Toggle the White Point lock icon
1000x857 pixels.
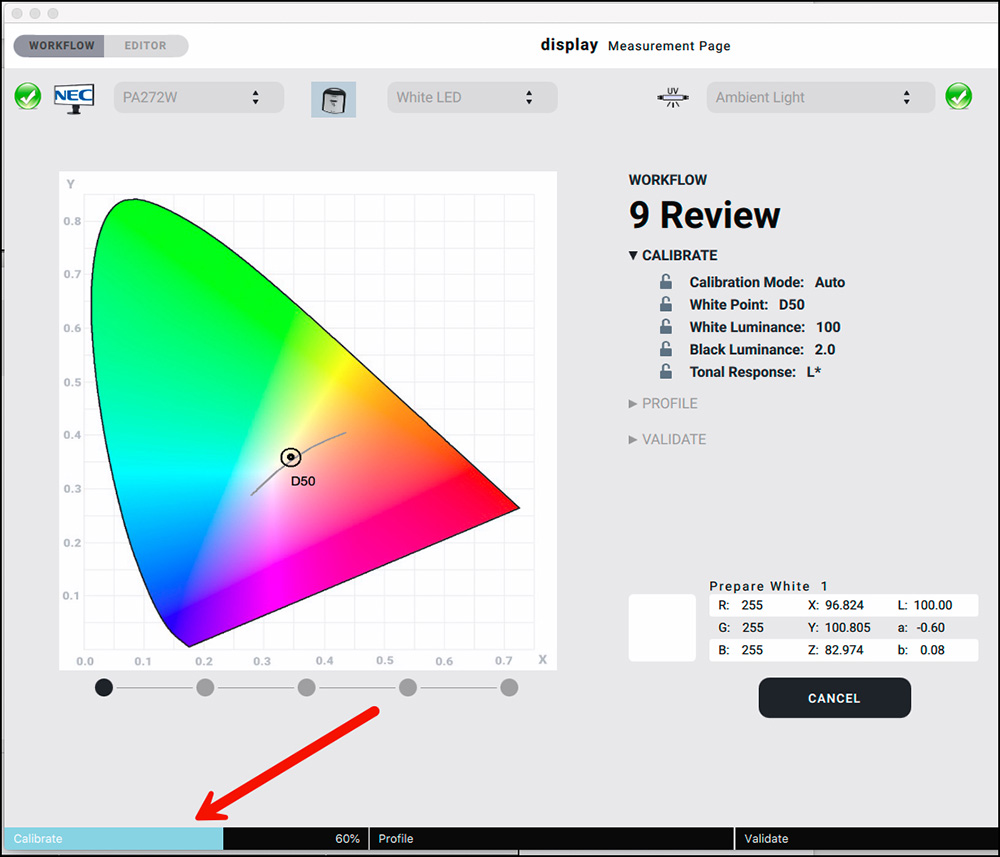[x=665, y=304]
